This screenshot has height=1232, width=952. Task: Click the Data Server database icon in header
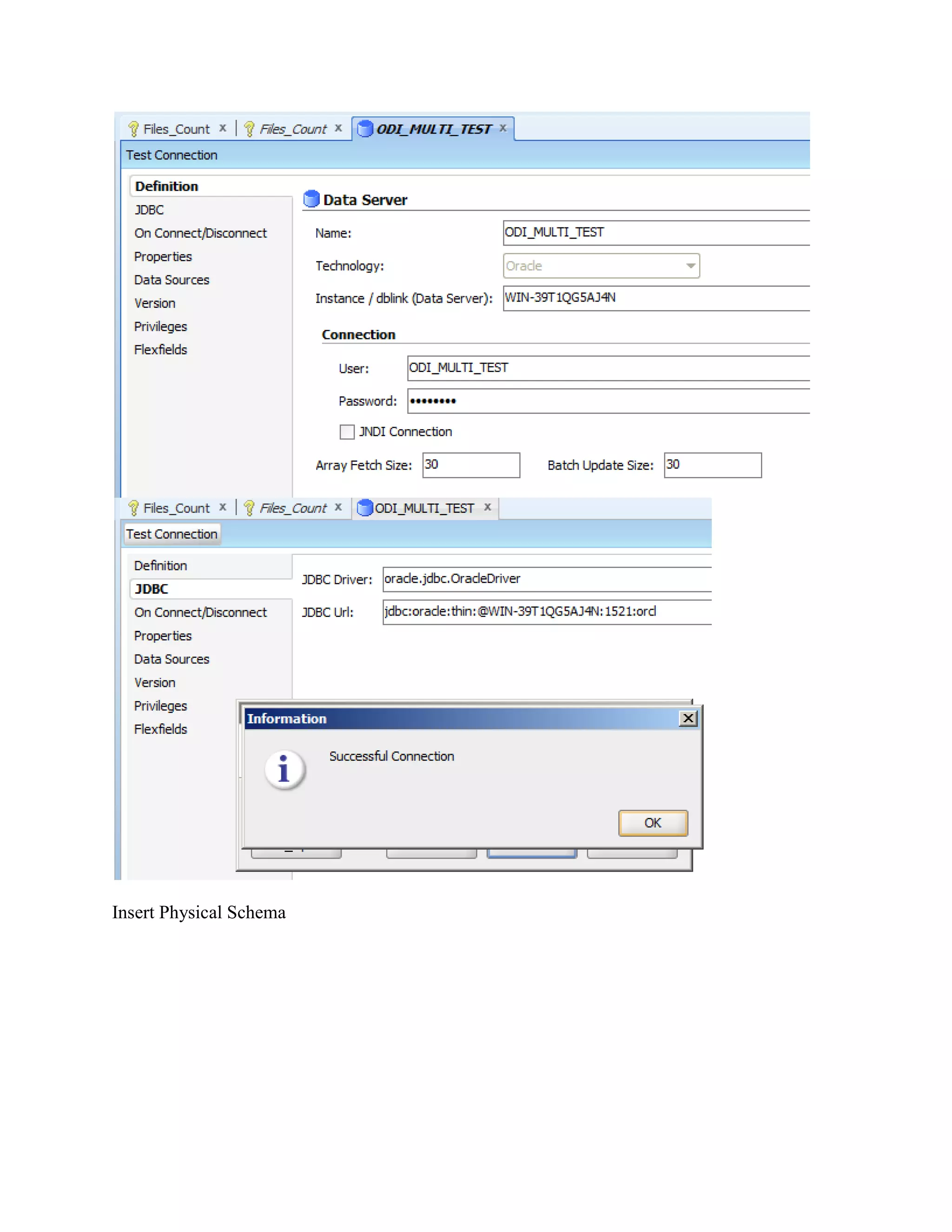point(311,199)
